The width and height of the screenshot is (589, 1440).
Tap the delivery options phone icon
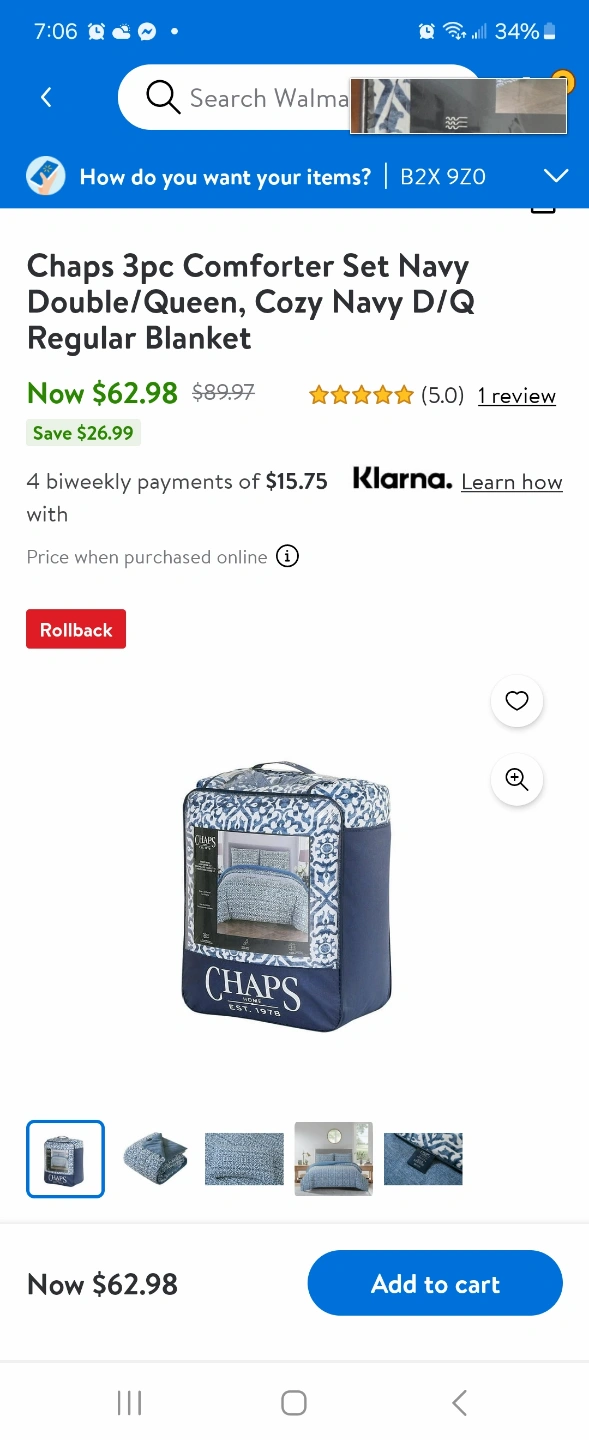[x=46, y=177]
